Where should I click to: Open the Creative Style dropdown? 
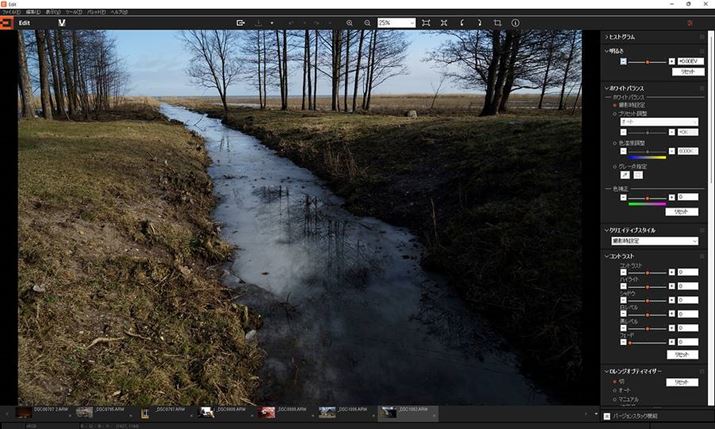(654, 241)
